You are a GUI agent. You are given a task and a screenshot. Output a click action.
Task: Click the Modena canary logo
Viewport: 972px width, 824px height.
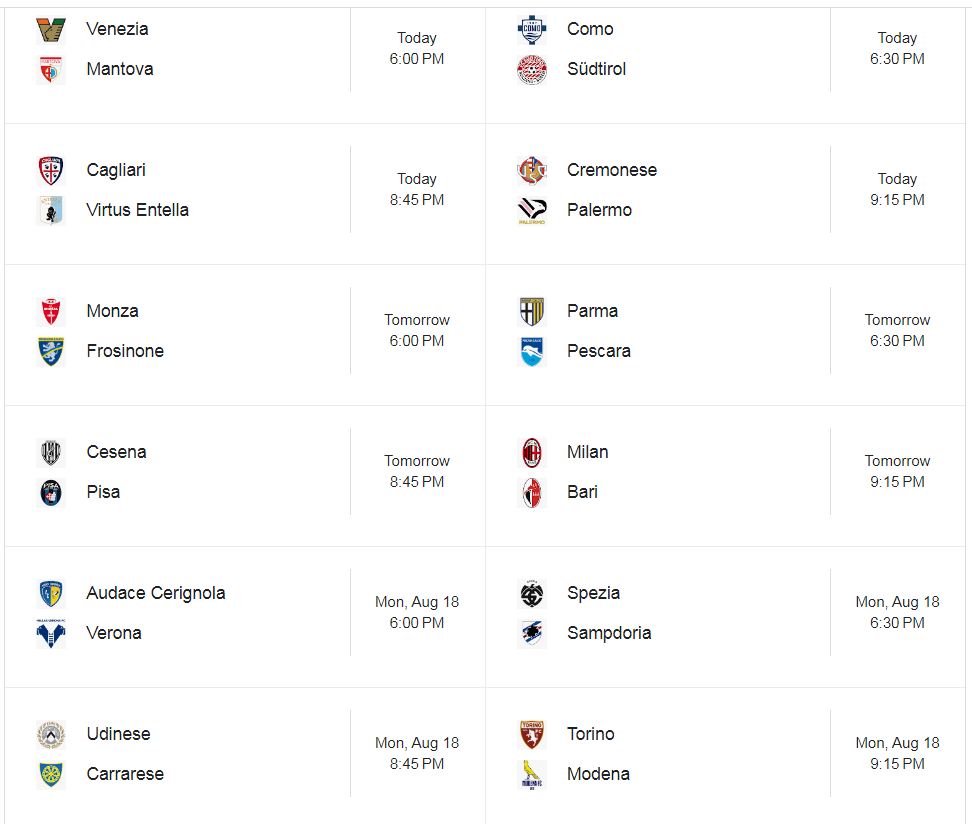click(532, 774)
